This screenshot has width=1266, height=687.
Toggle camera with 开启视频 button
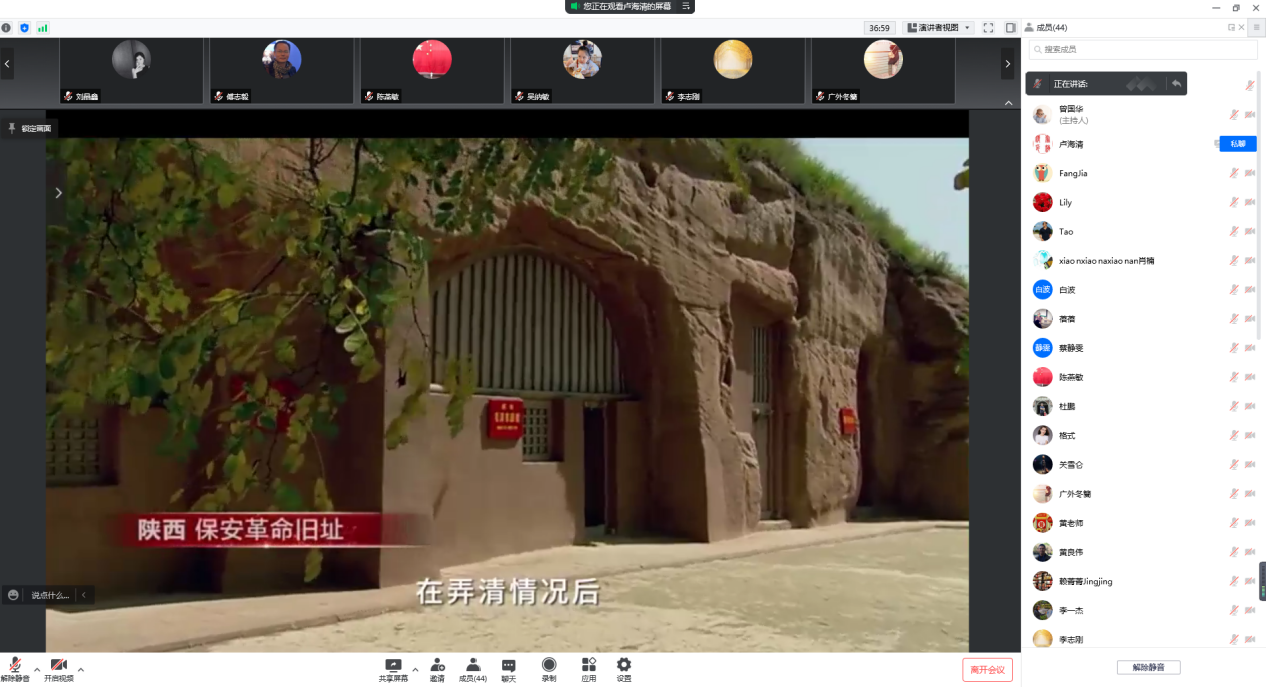[x=58, y=667]
